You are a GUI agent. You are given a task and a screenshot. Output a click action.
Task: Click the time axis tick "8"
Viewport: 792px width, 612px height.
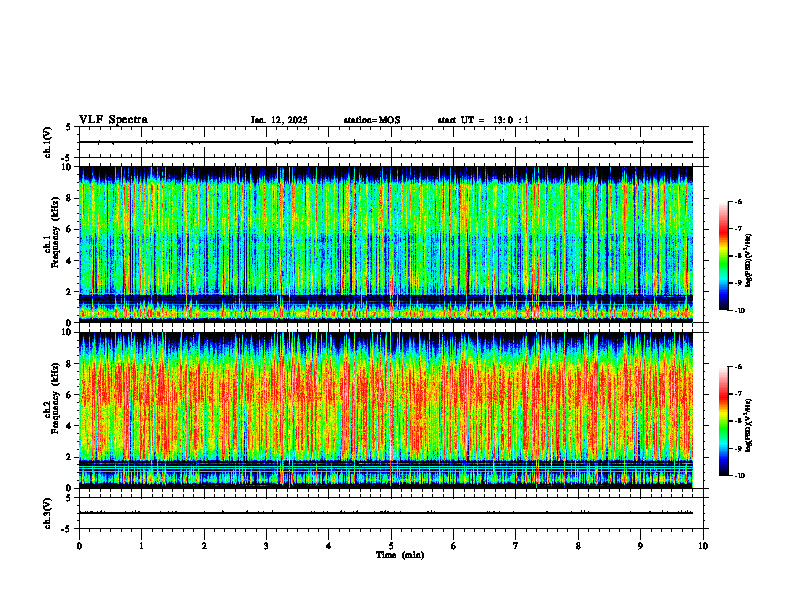[578, 546]
